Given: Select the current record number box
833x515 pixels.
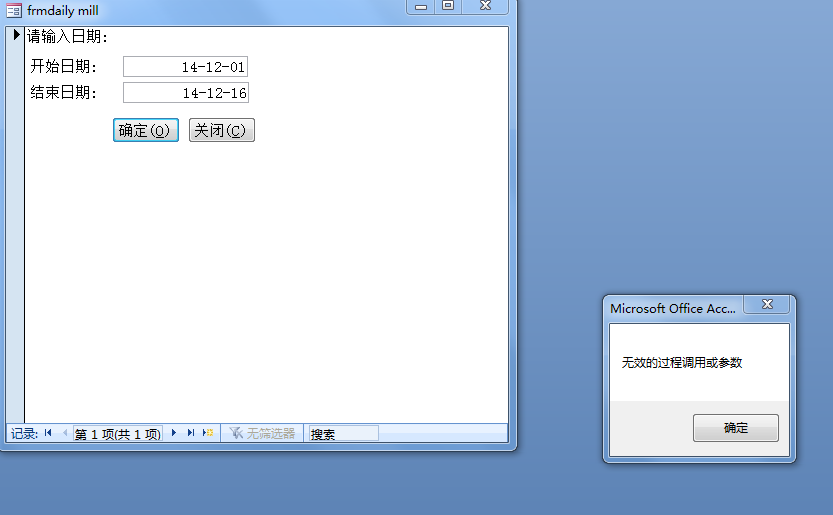Looking at the screenshot, I should coord(117,434).
